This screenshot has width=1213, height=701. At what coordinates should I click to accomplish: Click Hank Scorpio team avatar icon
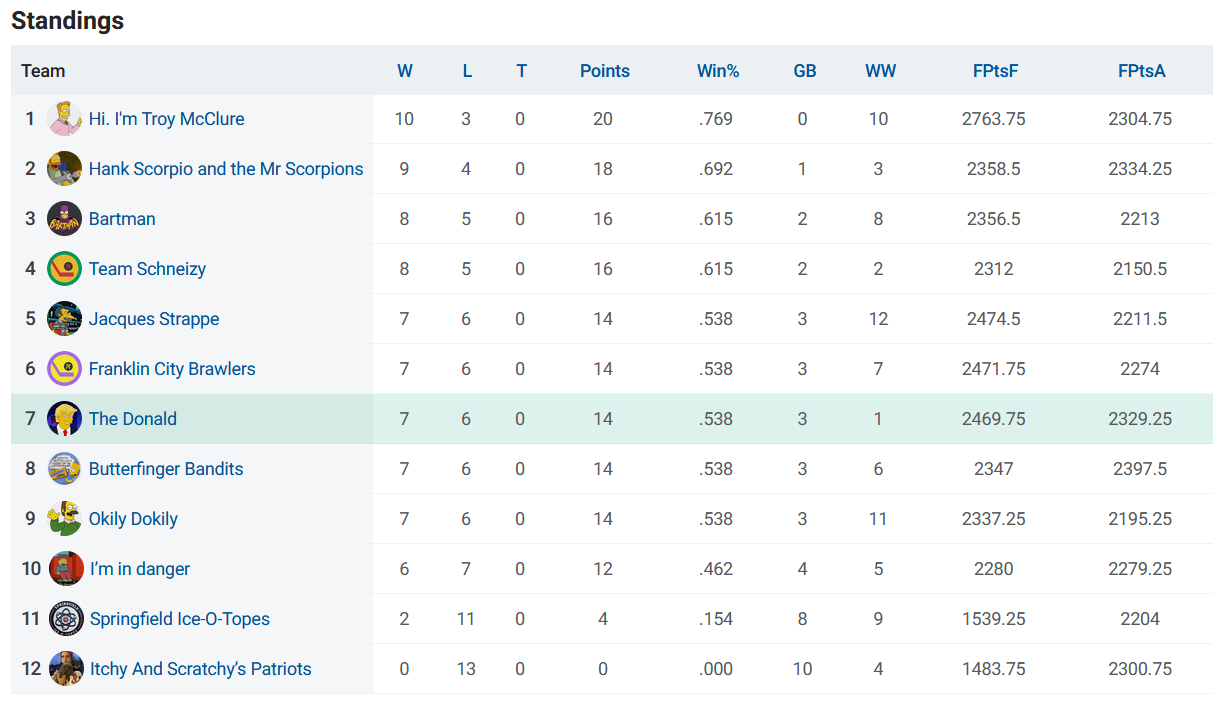(x=65, y=169)
